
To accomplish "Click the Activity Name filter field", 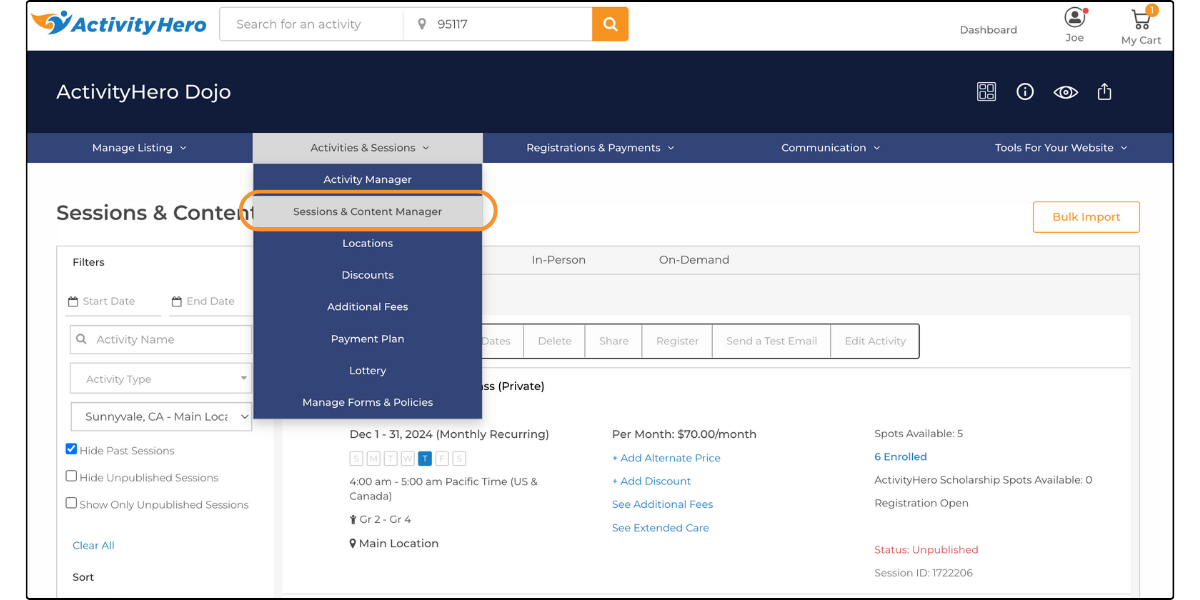I will tap(161, 340).
